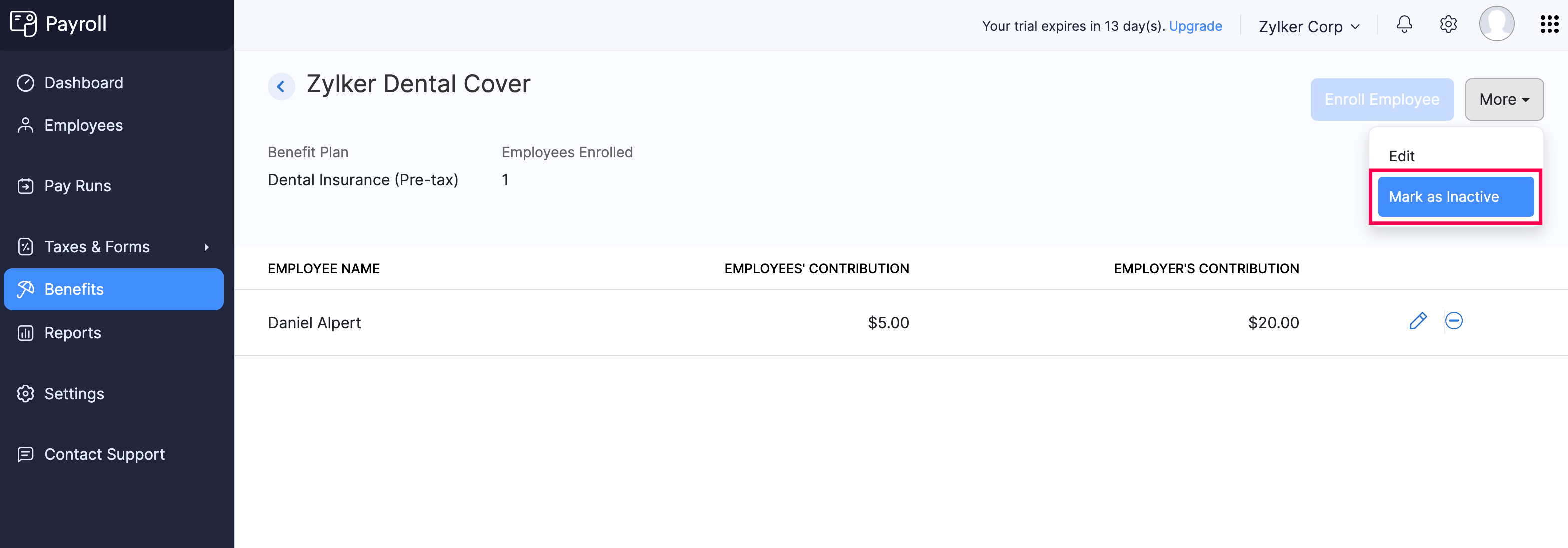1568x548 pixels.
Task: Click the Payroll logo icon
Action: pos(24,24)
